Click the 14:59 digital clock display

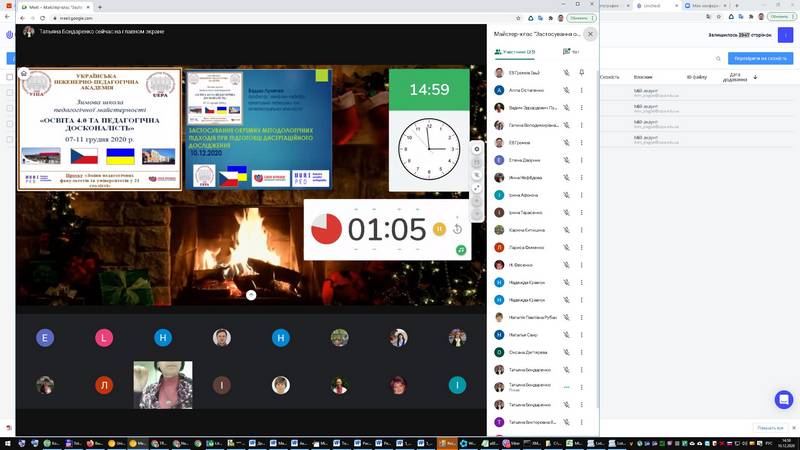pos(429,90)
